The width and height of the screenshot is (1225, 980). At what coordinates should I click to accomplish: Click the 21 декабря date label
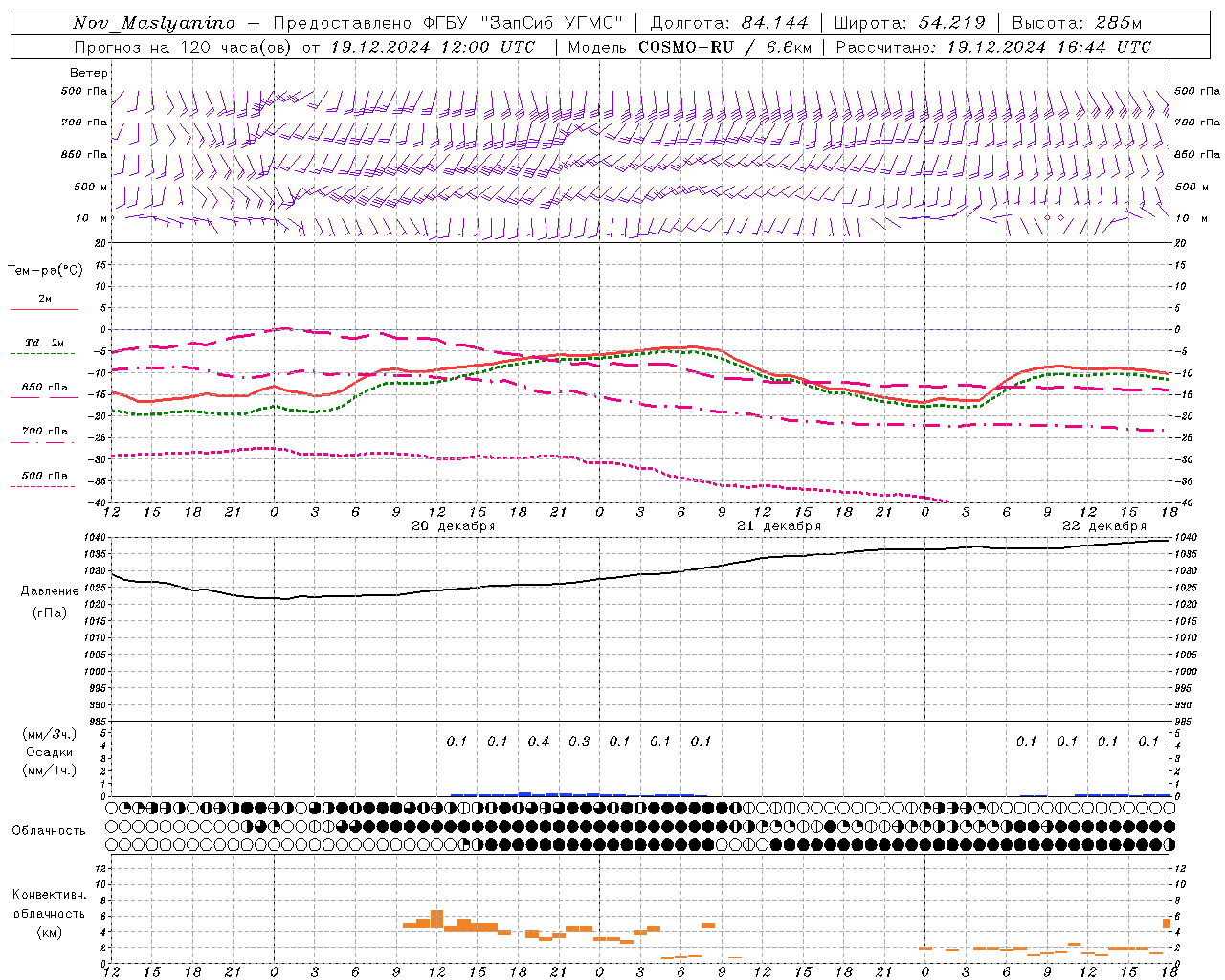tap(779, 526)
